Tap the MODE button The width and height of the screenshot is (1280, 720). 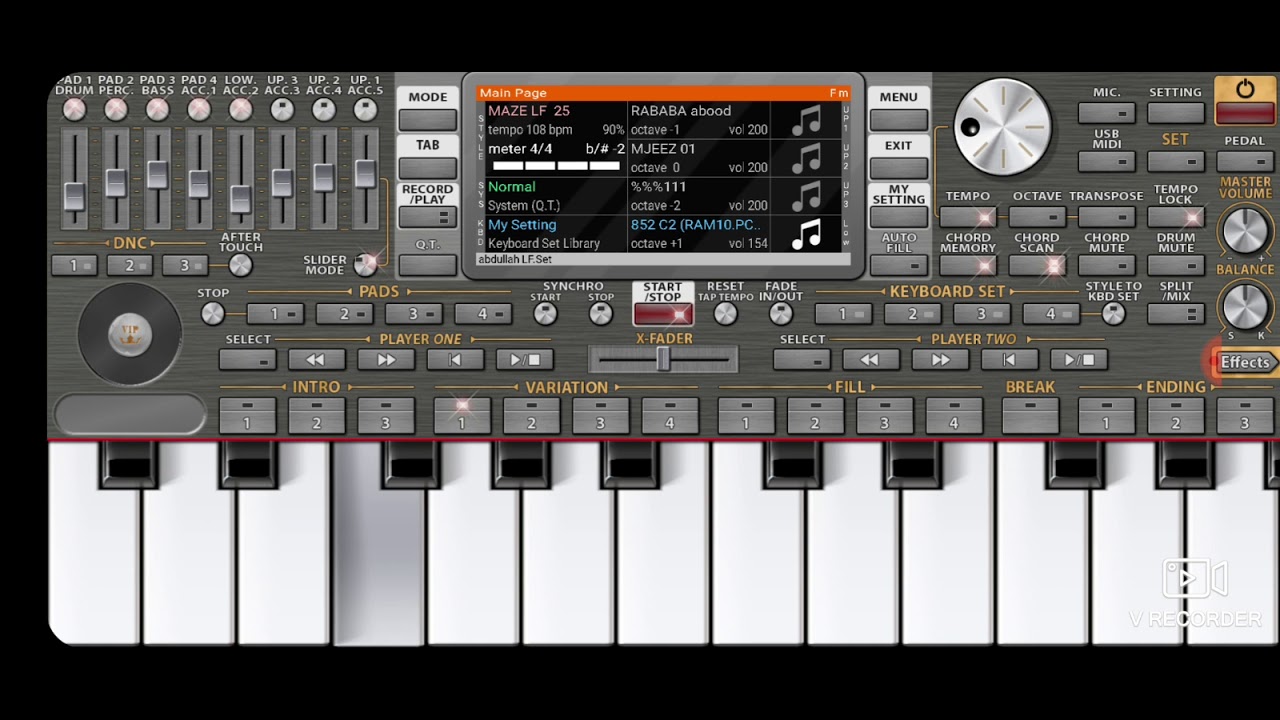428,120
